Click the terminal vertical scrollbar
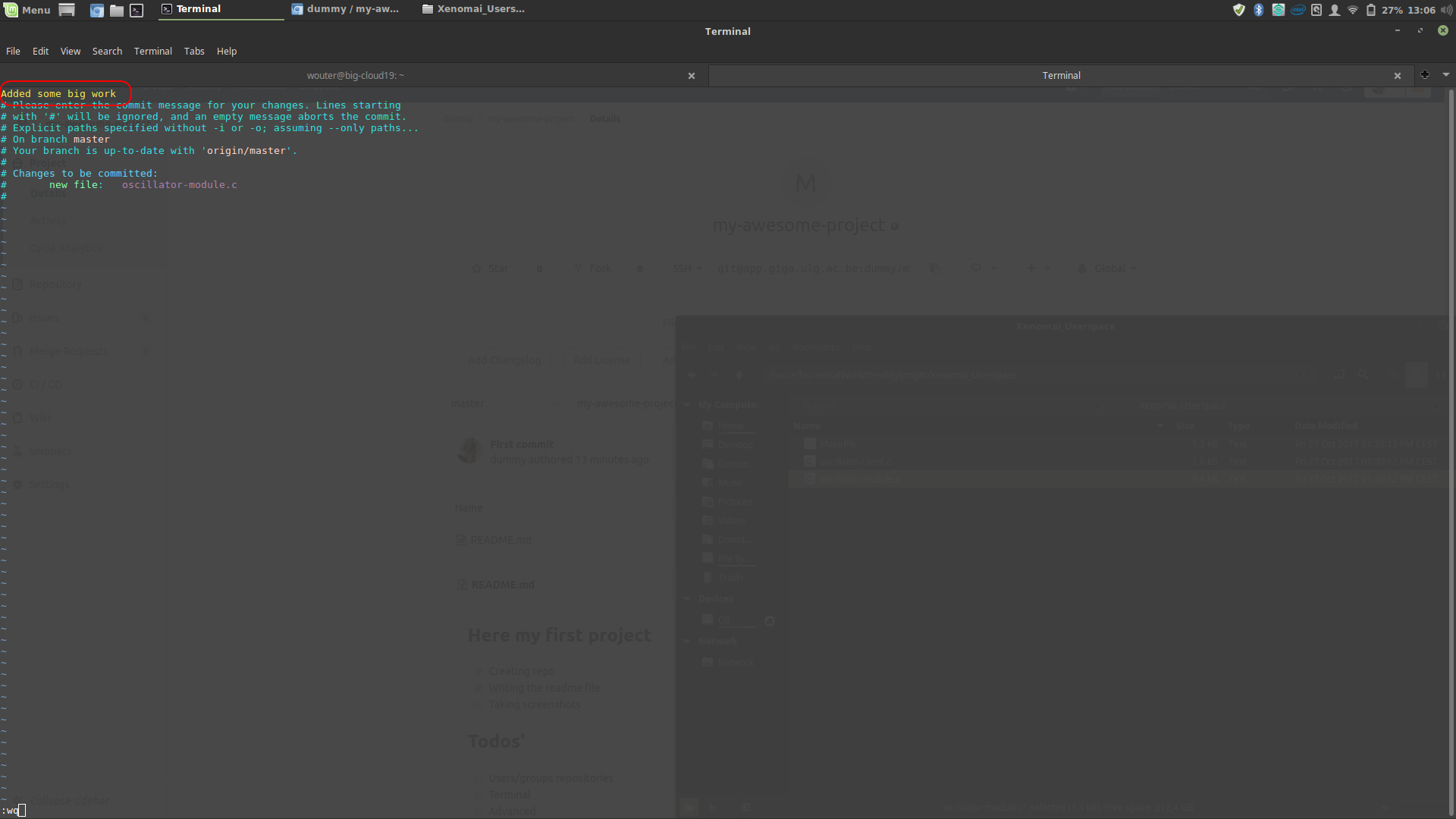The width and height of the screenshot is (1456, 819). tap(1451, 451)
